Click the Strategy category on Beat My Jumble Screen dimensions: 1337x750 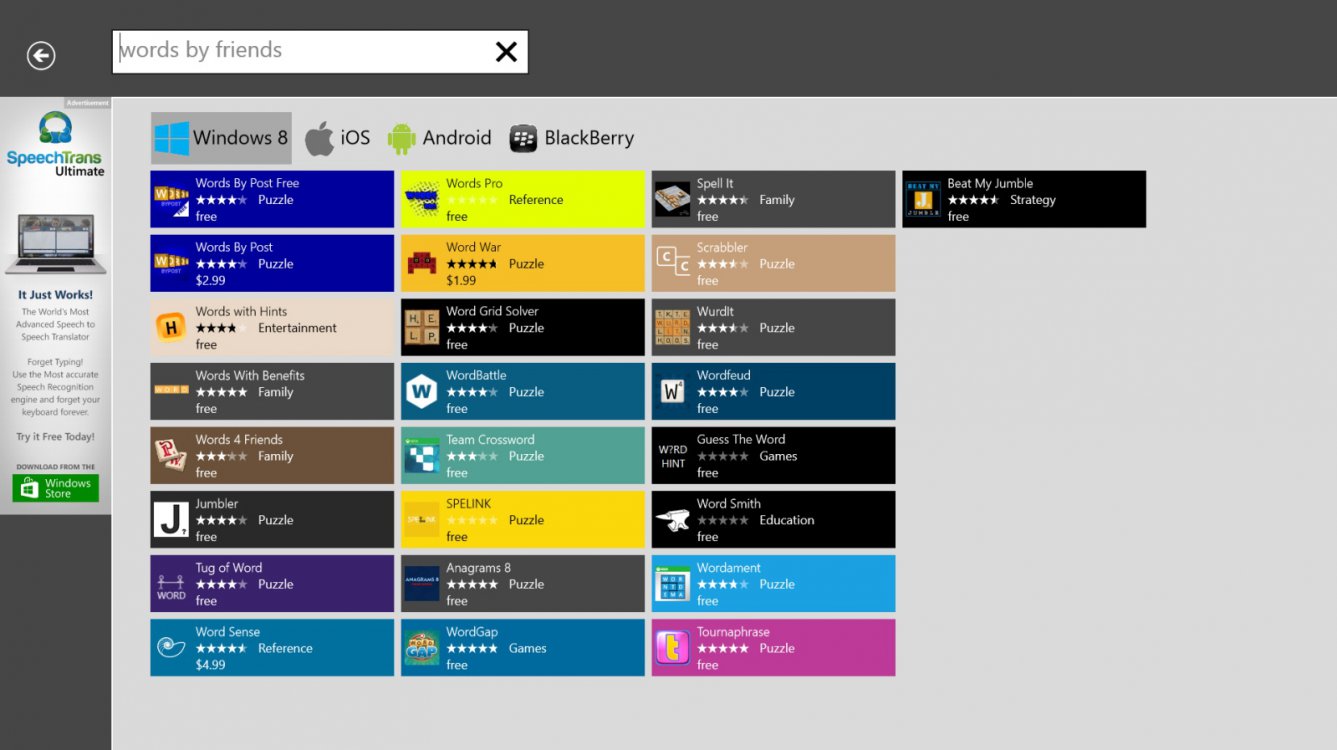point(1032,200)
